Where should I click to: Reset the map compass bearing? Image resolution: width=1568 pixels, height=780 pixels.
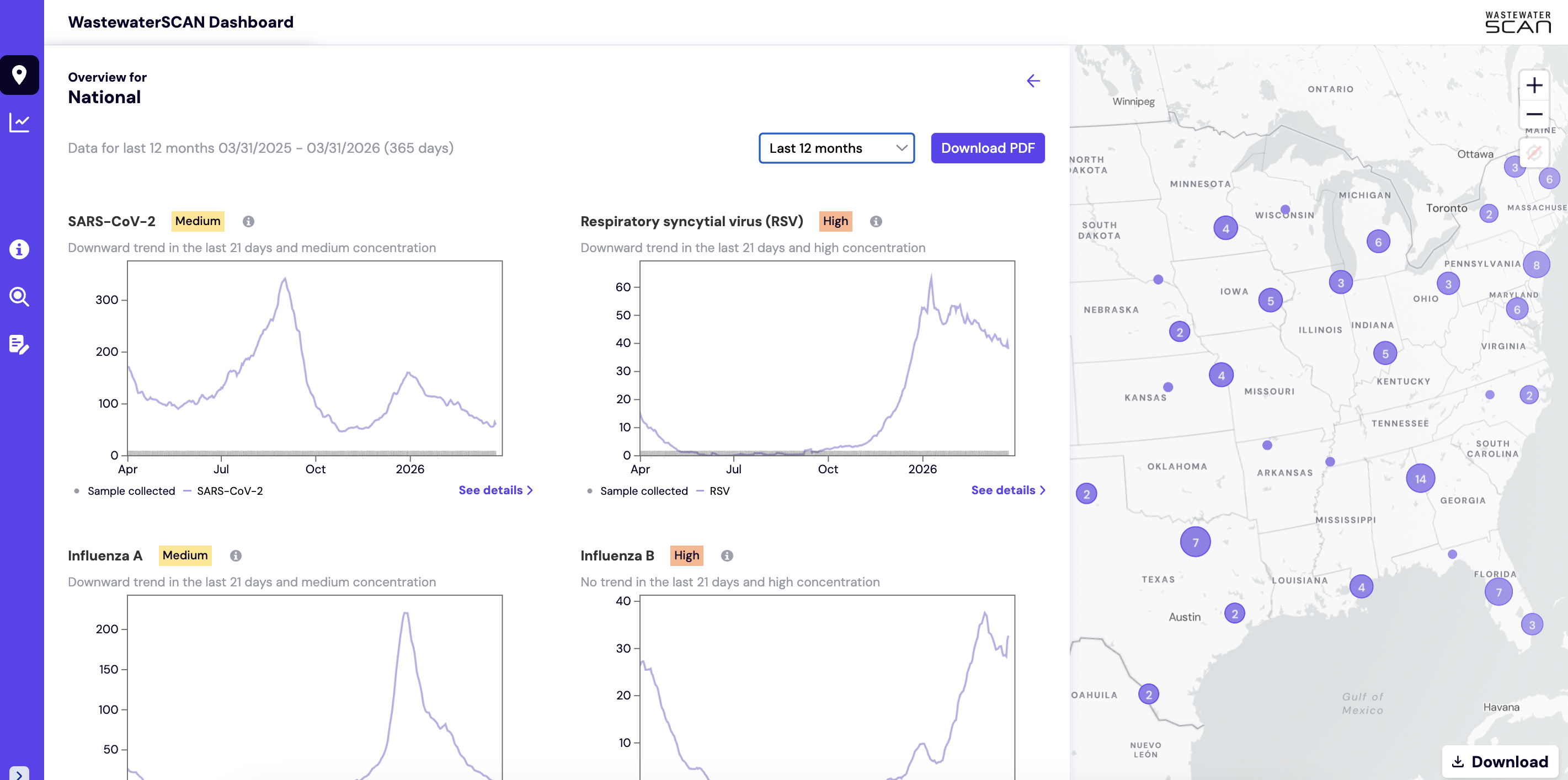click(x=1534, y=152)
